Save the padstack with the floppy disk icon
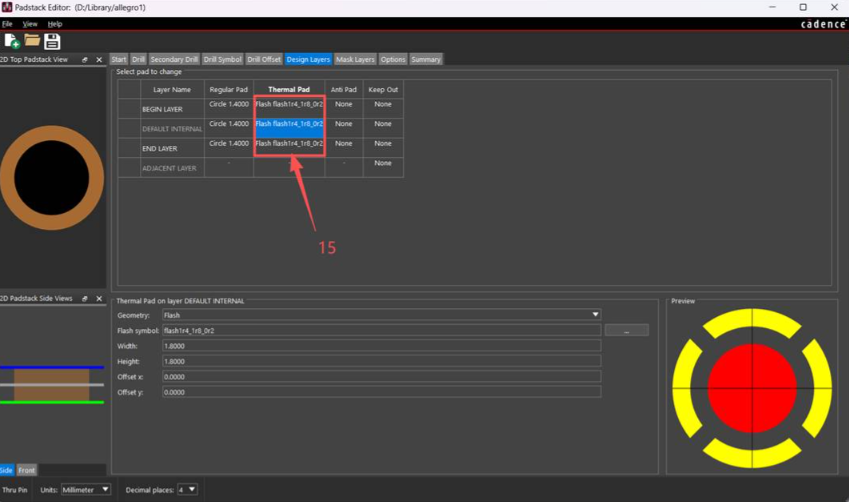Viewport: 849px width, 502px height. (x=52, y=41)
